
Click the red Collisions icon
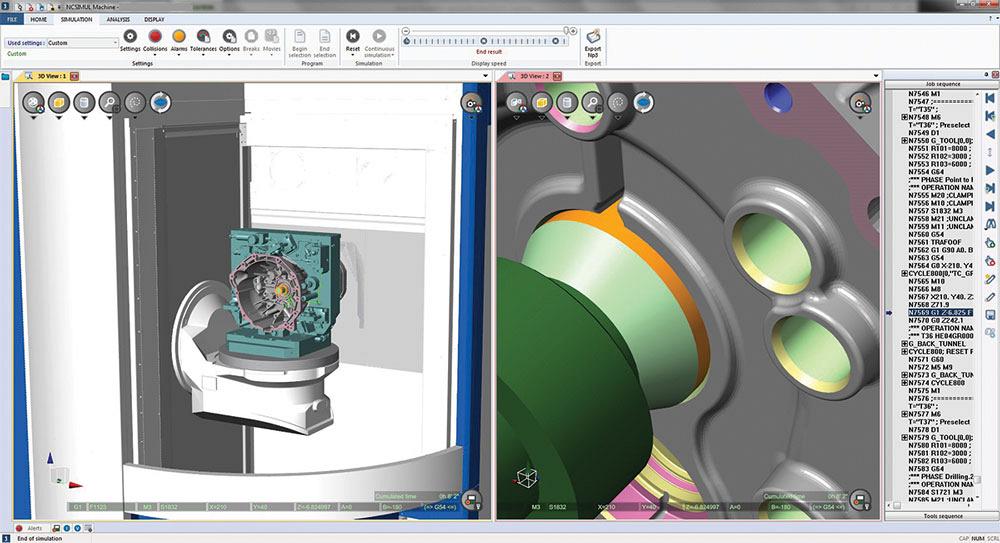155,36
